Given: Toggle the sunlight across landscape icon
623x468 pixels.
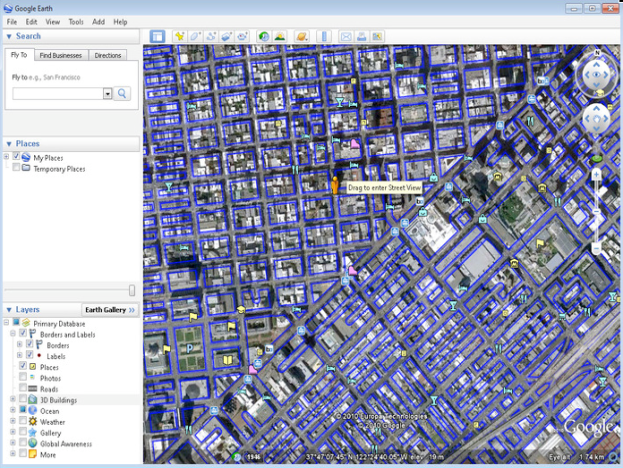Looking at the screenshot, I should 280,37.
